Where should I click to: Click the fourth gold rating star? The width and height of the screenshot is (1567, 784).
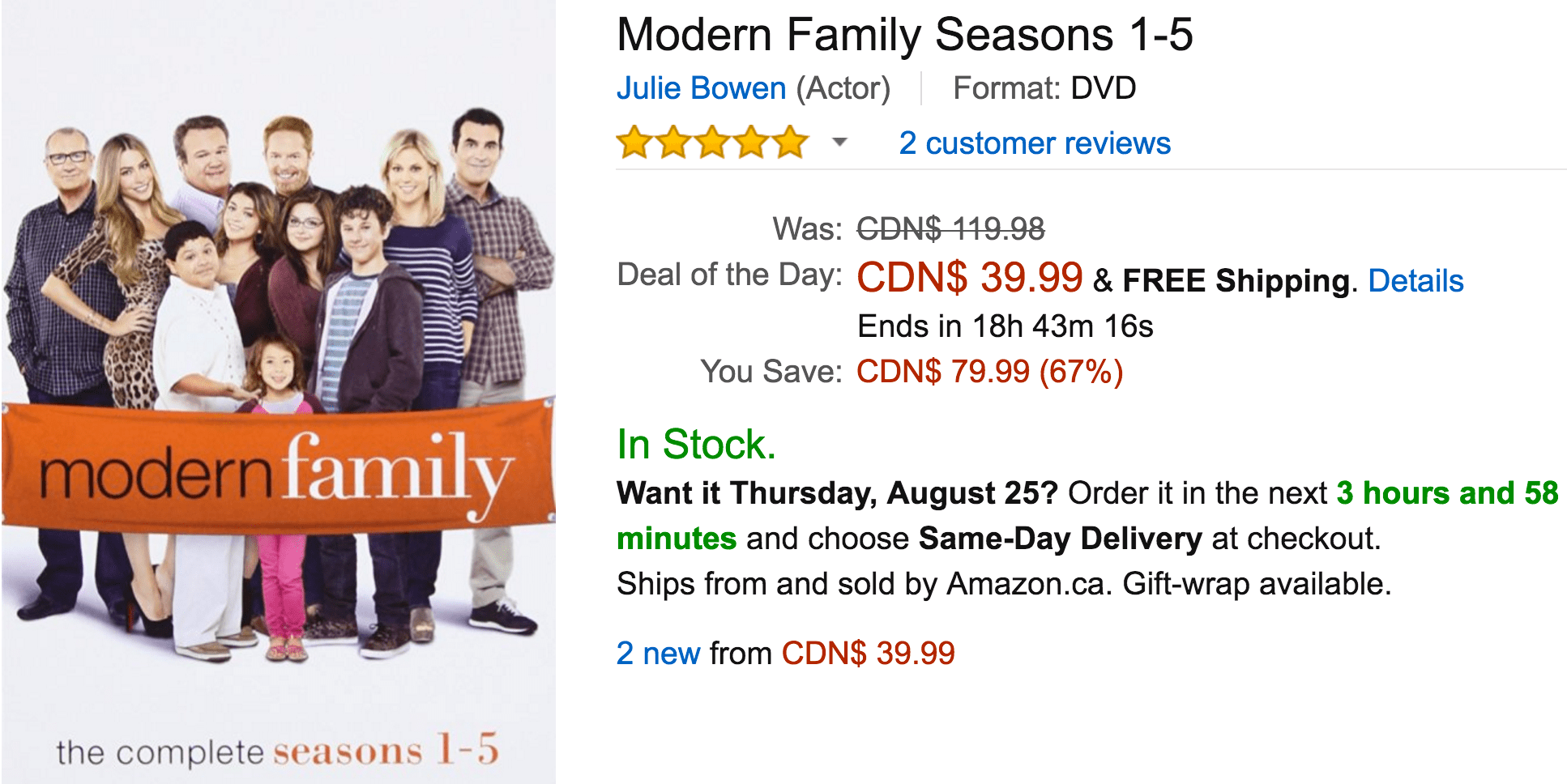tap(751, 143)
